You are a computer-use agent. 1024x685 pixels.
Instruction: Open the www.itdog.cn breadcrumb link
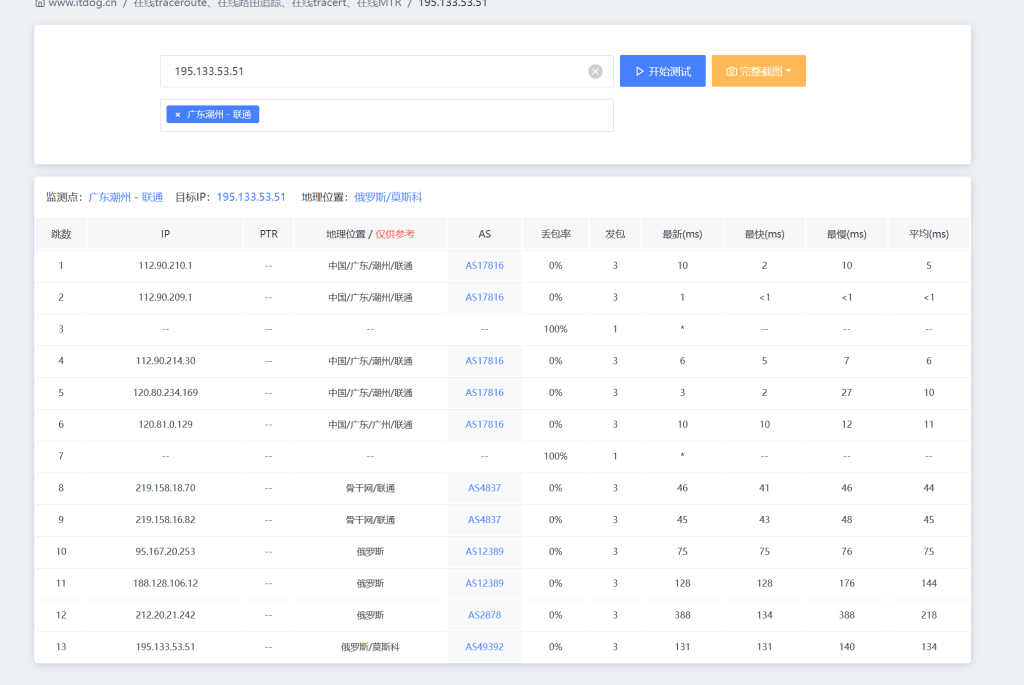pyautogui.click(x=82, y=3)
